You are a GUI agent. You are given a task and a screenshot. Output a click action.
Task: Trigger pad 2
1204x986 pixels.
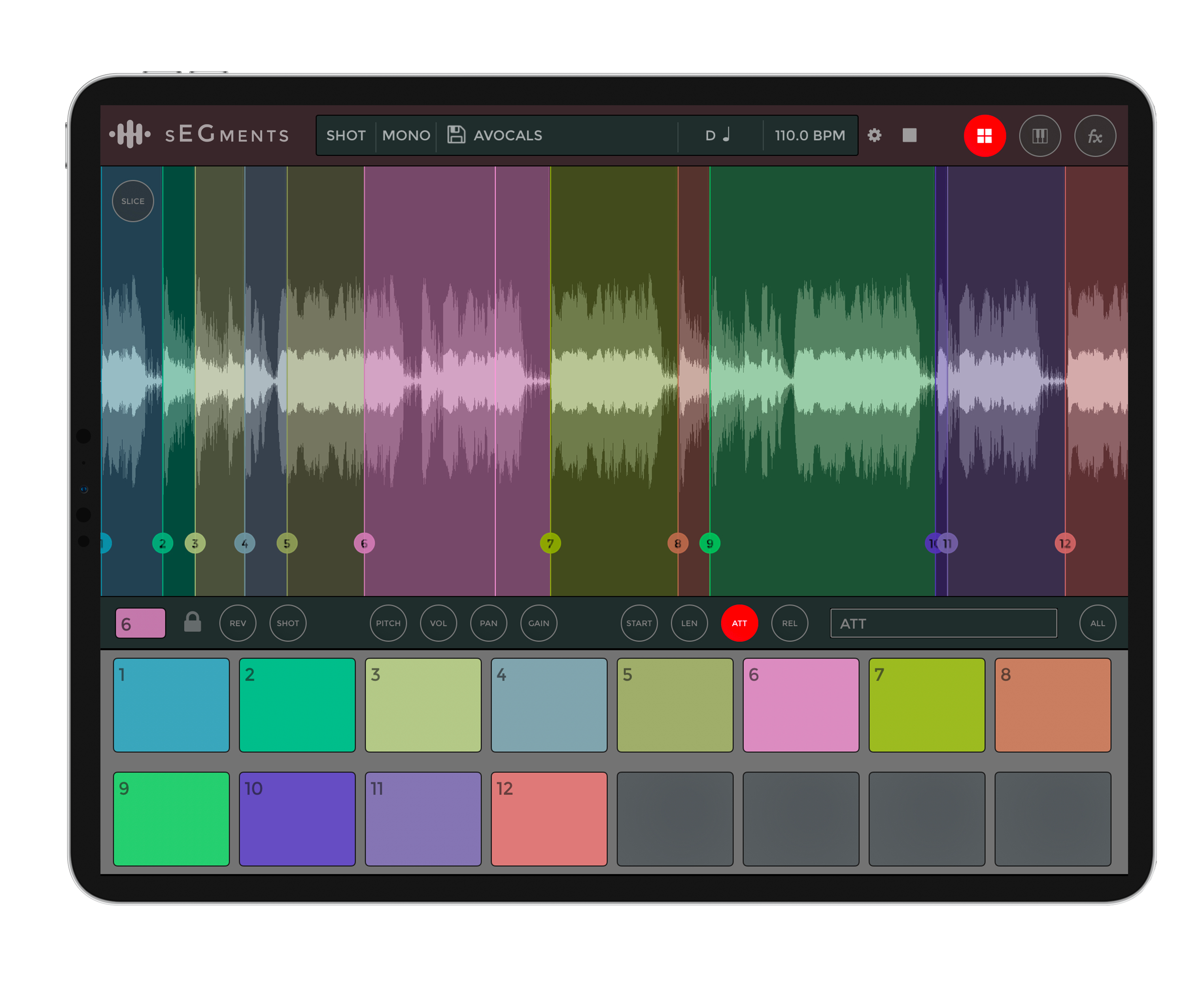pyautogui.click(x=297, y=705)
